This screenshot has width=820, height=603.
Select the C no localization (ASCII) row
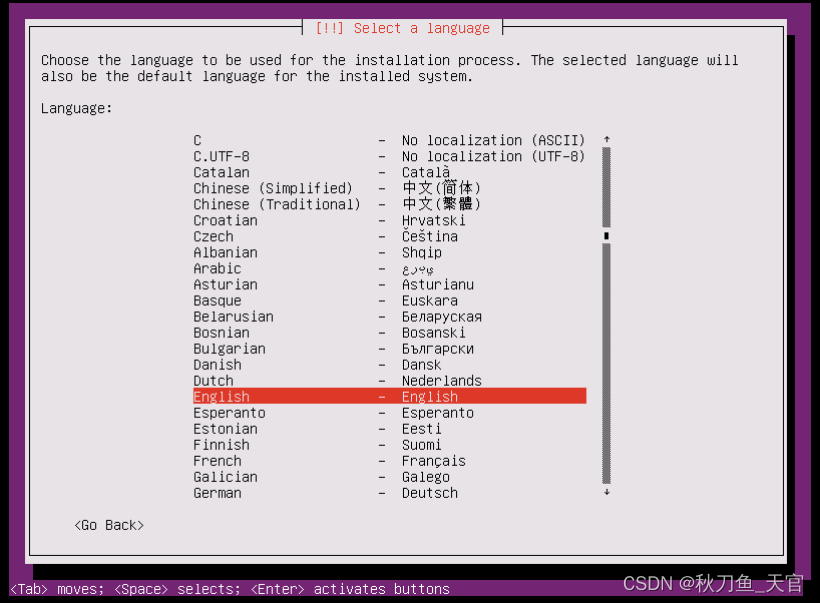(390, 140)
